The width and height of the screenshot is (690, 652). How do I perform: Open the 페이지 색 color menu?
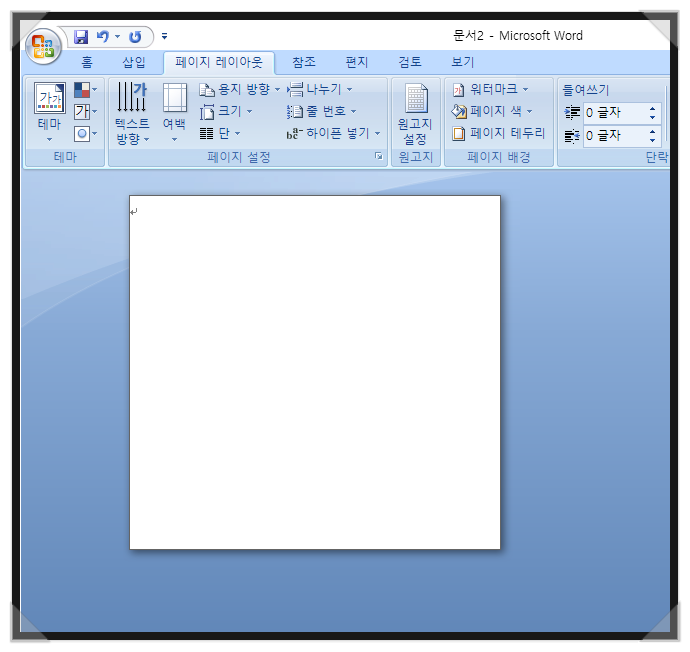(492, 112)
